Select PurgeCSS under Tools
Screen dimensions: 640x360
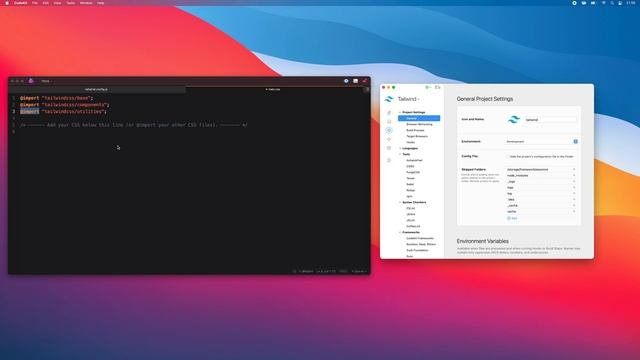[413, 172]
